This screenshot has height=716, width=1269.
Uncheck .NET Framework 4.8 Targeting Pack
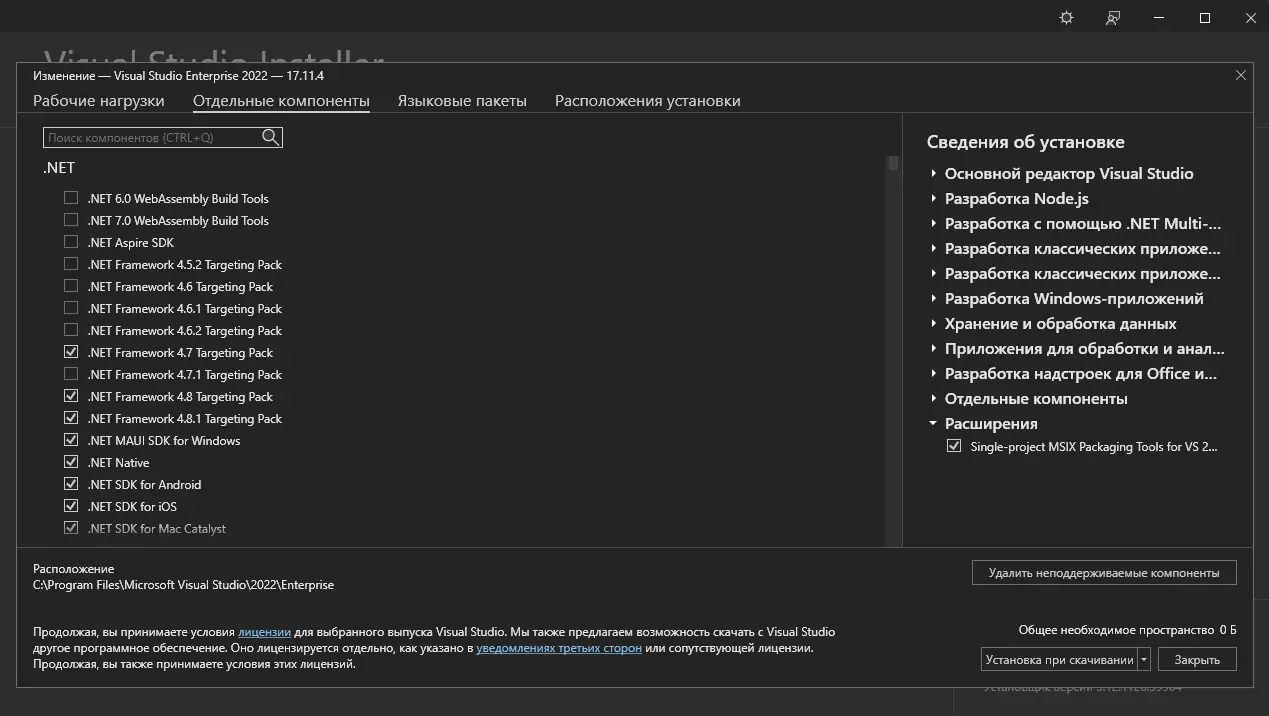(x=71, y=395)
